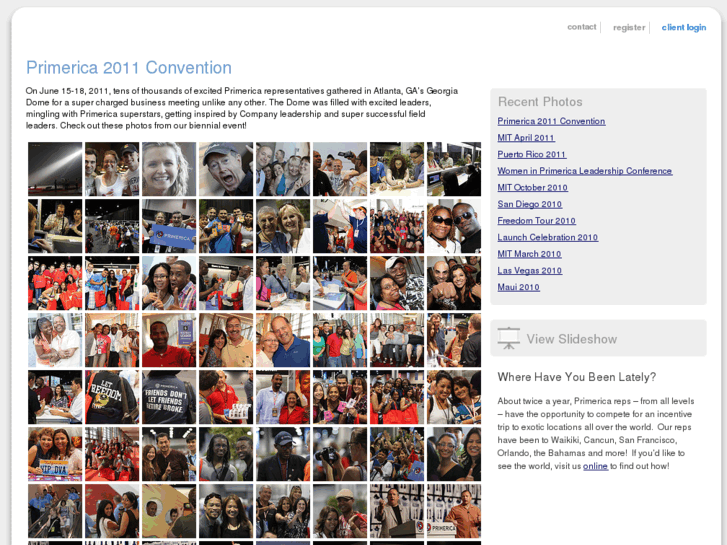This screenshot has height=545, width=727.
Task: Open thumbnail of group in red shirts
Action: (x=55, y=283)
